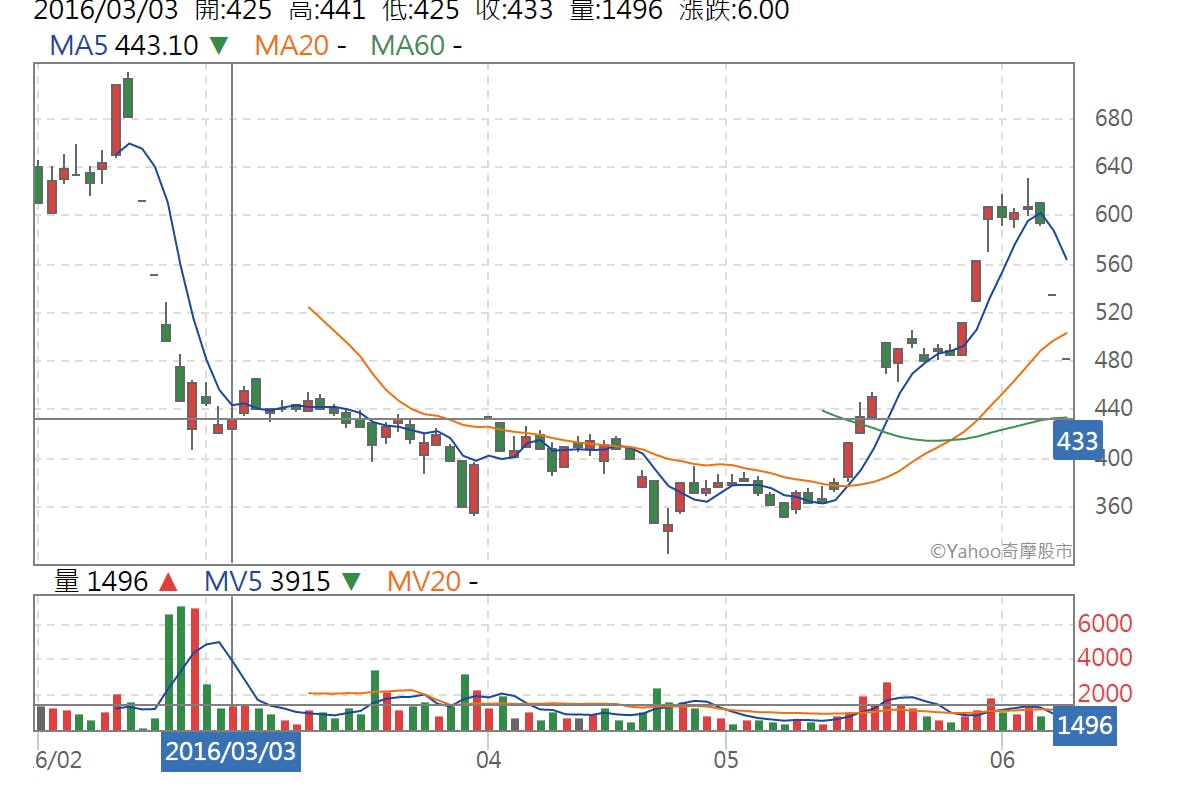The width and height of the screenshot is (1182, 808).
Task: Click the 收:433 close price value
Action: [x=514, y=11]
